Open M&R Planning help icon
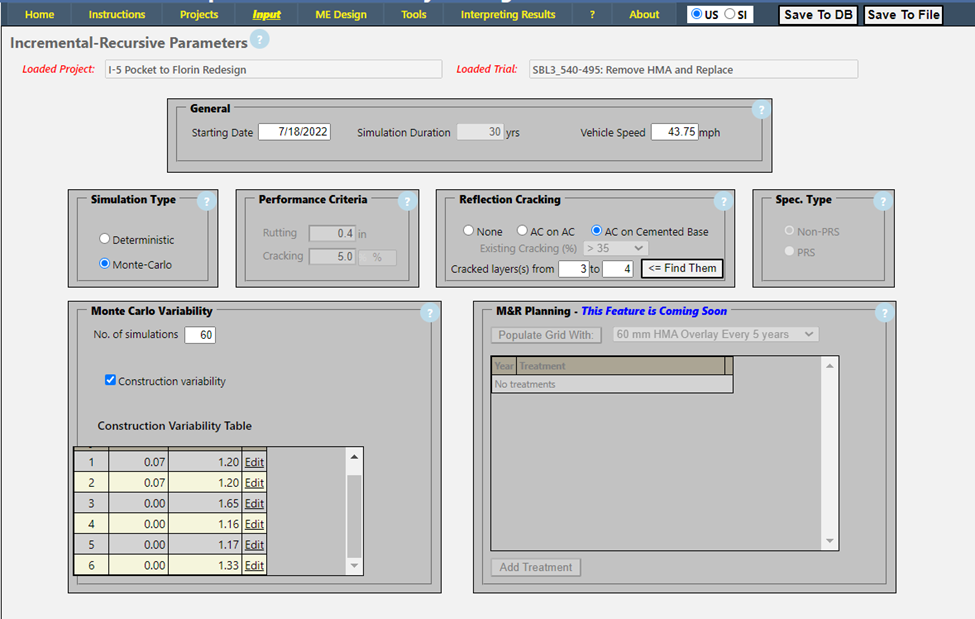 coord(884,313)
